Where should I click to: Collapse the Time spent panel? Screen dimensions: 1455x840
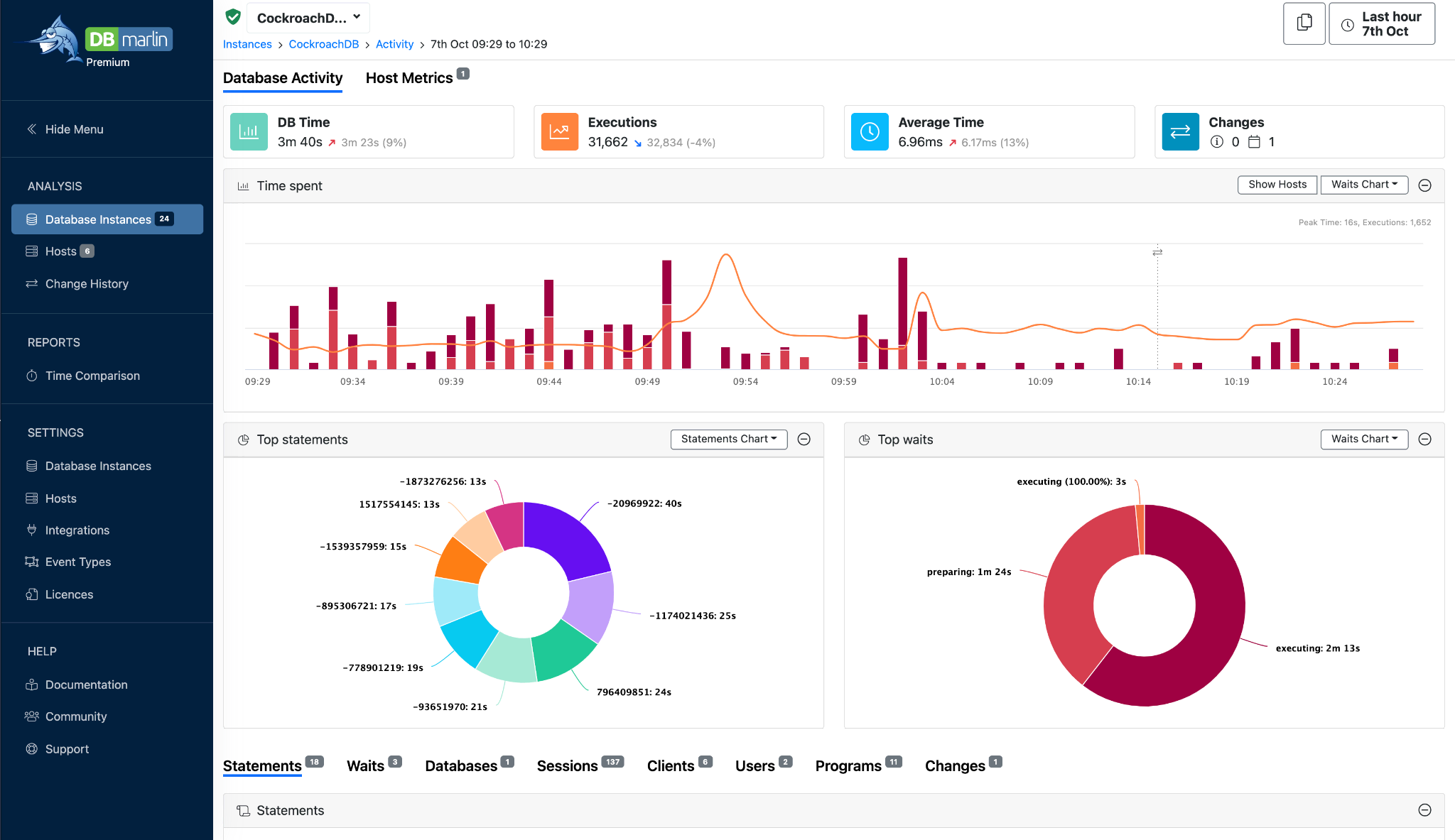tap(1424, 185)
